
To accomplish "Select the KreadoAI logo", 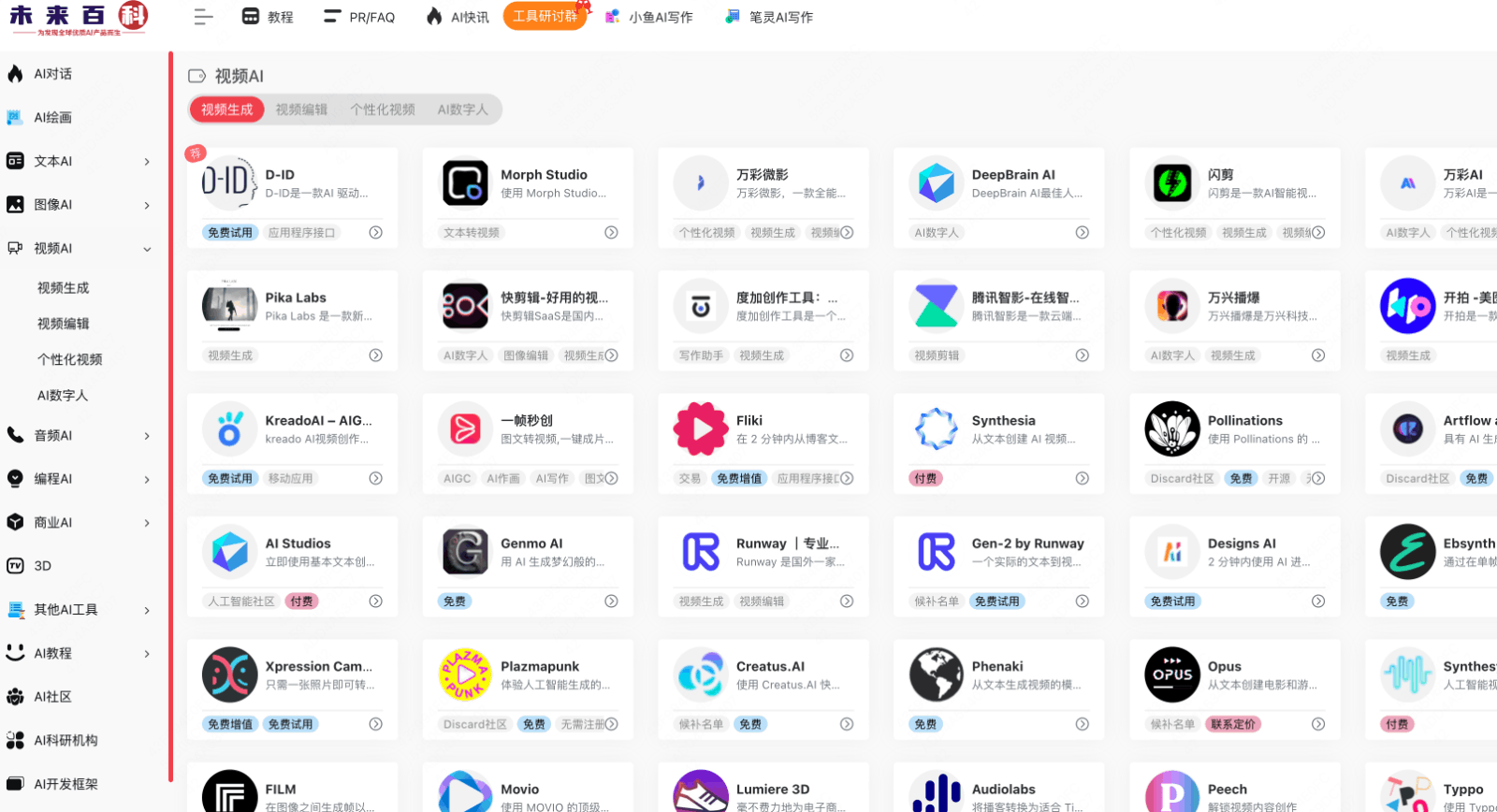I will pos(229,428).
